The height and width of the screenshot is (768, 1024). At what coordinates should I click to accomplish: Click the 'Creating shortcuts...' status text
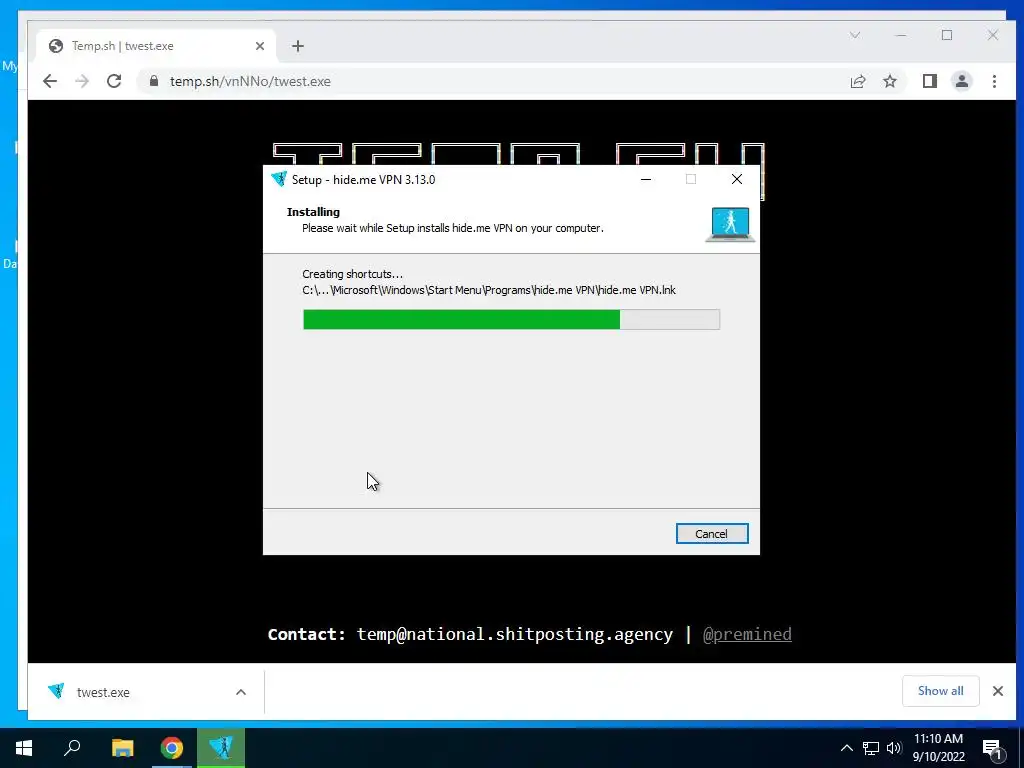(353, 274)
